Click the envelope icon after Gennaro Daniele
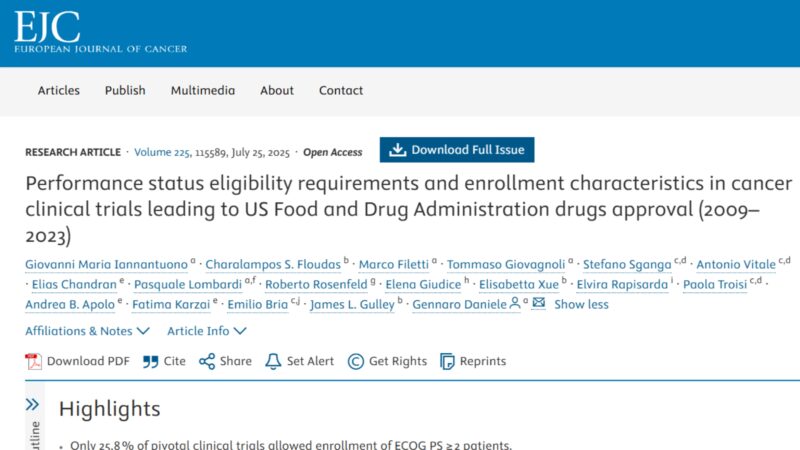The width and height of the screenshot is (800, 450). tap(538, 303)
